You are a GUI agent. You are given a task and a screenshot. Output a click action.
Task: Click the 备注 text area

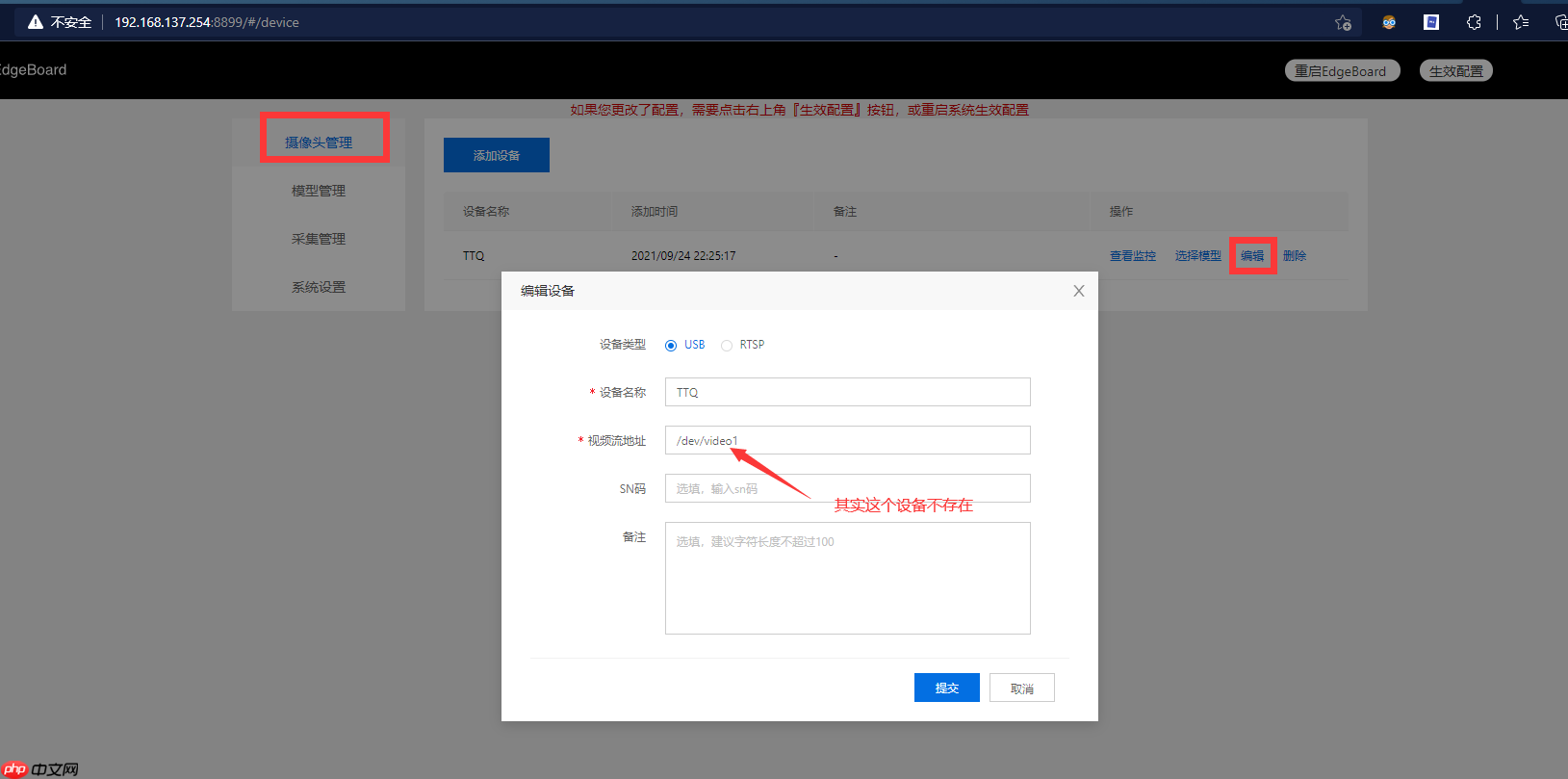(847, 578)
